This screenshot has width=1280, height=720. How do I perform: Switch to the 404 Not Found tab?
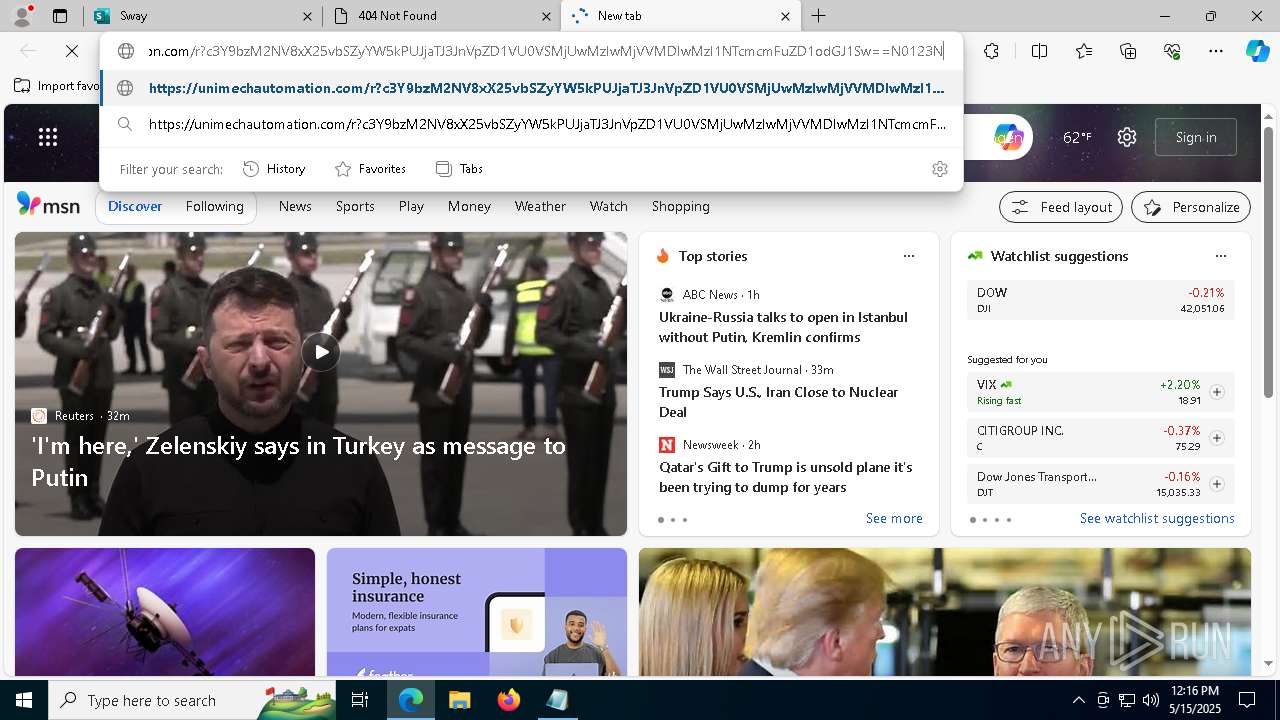coord(443,16)
